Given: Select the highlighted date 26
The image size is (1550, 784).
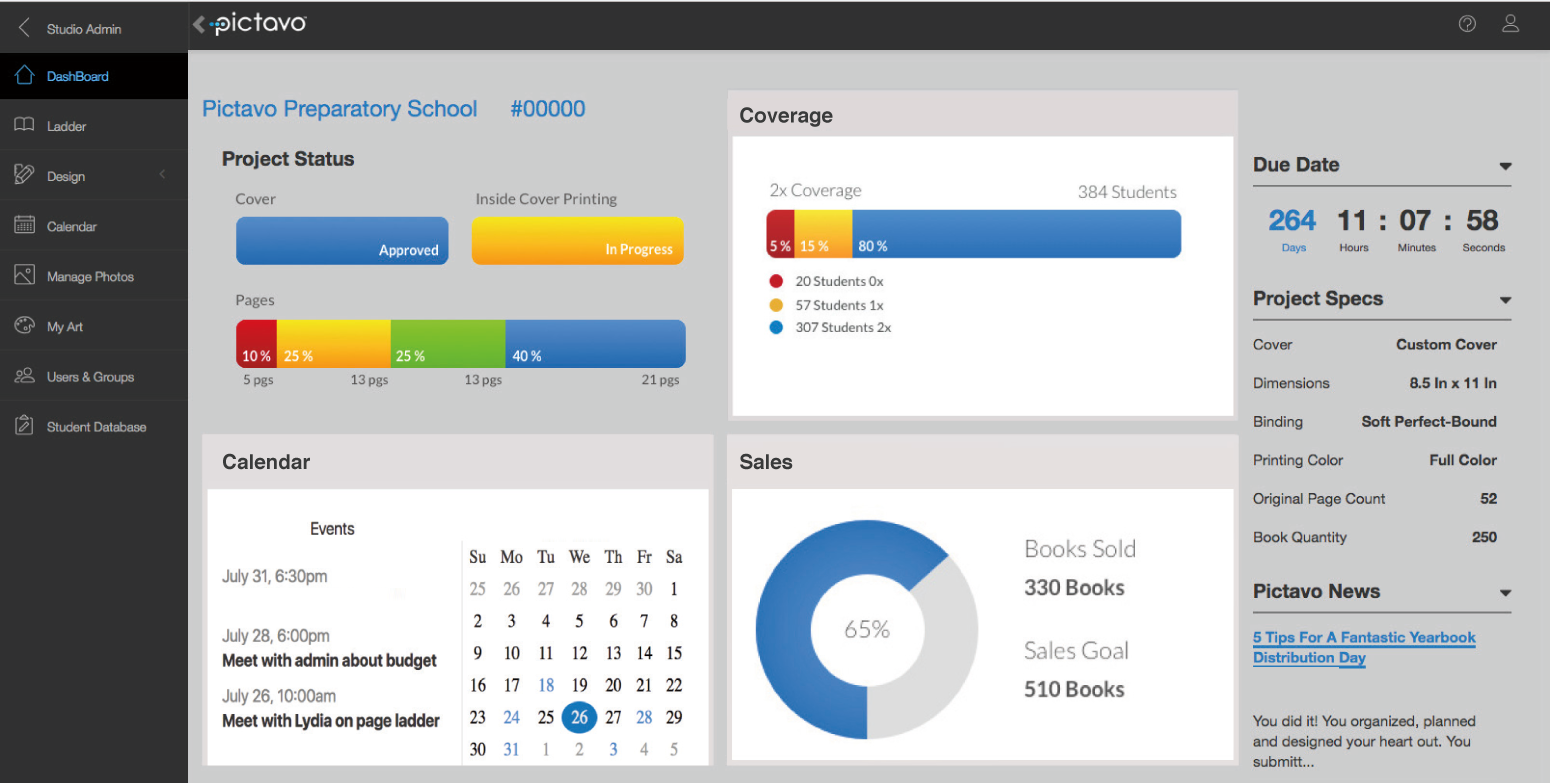Looking at the screenshot, I should click(579, 717).
